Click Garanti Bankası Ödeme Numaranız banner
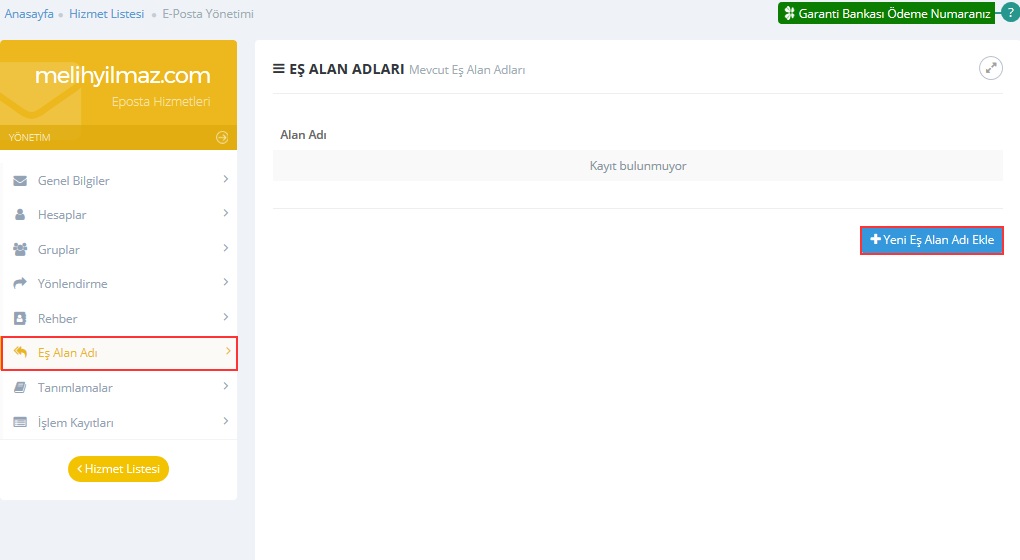The height and width of the screenshot is (560, 1020). (886, 14)
